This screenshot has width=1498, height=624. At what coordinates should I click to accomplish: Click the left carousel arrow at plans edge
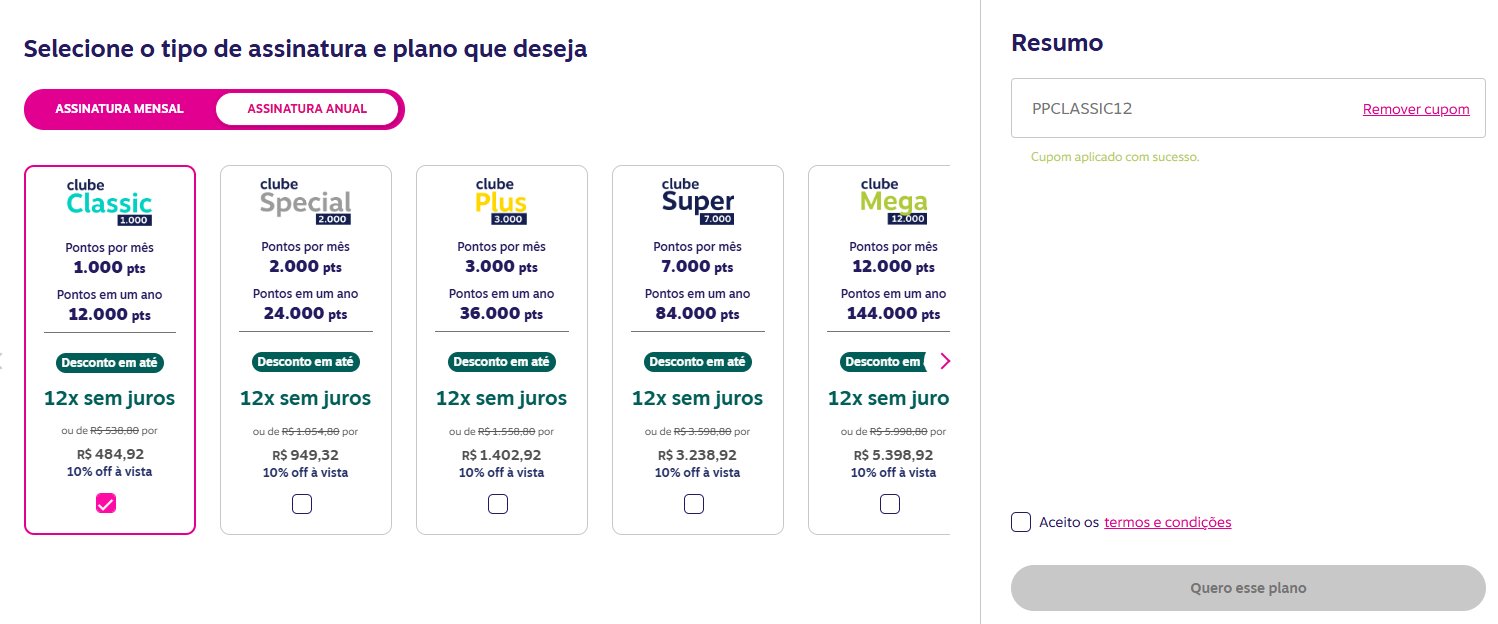[2, 361]
